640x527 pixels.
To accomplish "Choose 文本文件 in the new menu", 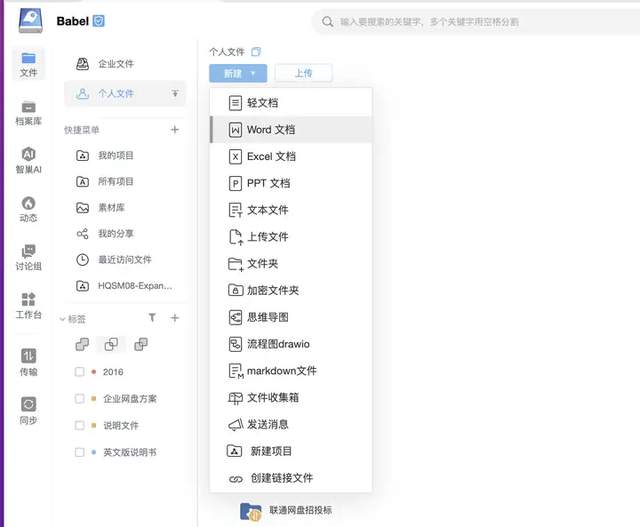I will (x=291, y=210).
